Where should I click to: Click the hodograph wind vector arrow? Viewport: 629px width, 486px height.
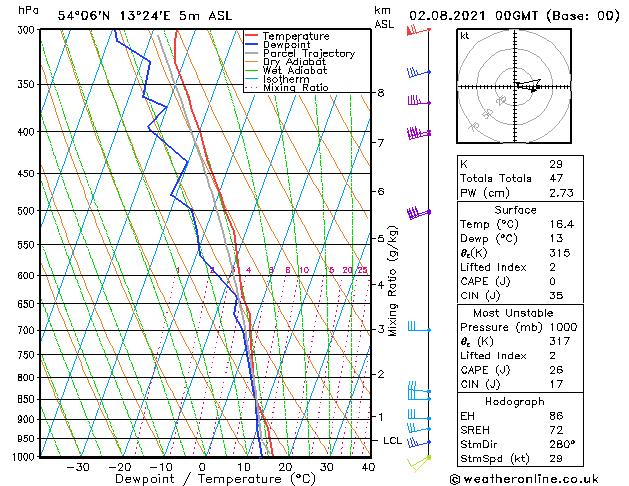point(528,85)
